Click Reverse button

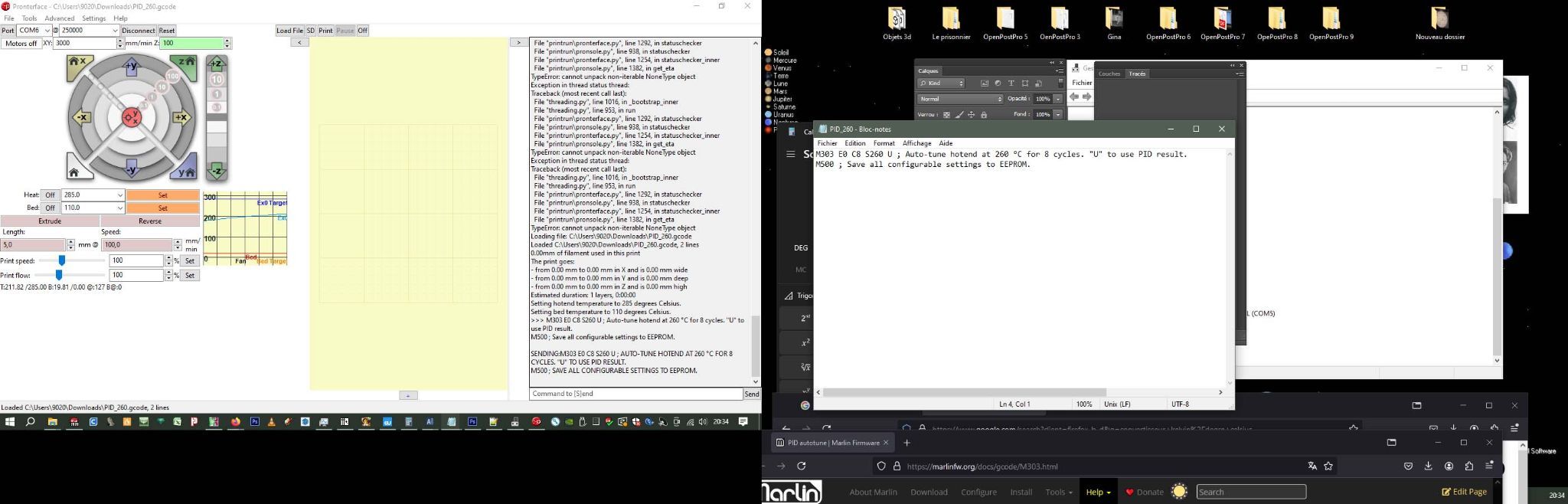click(x=150, y=221)
